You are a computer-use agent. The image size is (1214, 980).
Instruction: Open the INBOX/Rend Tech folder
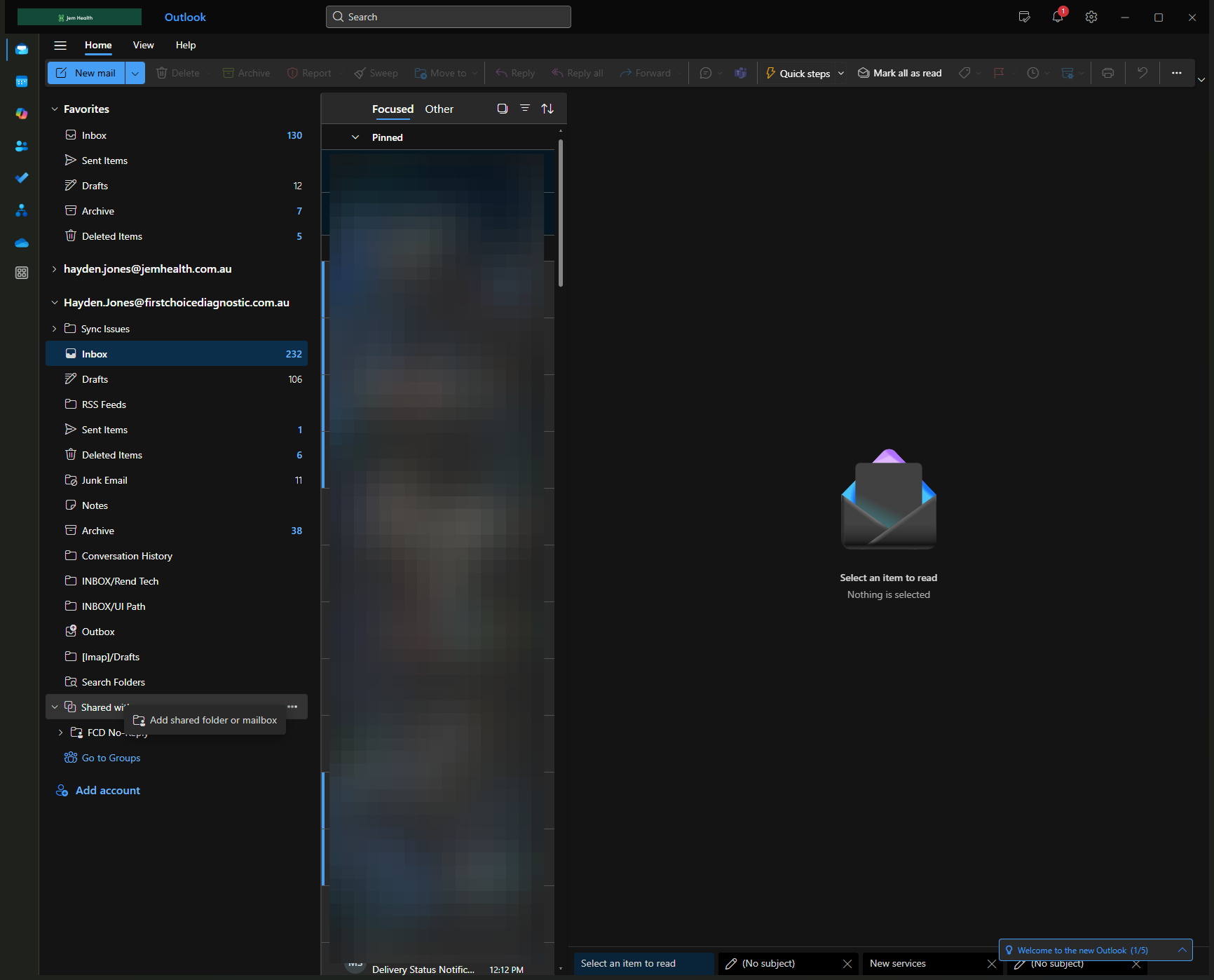point(177,581)
